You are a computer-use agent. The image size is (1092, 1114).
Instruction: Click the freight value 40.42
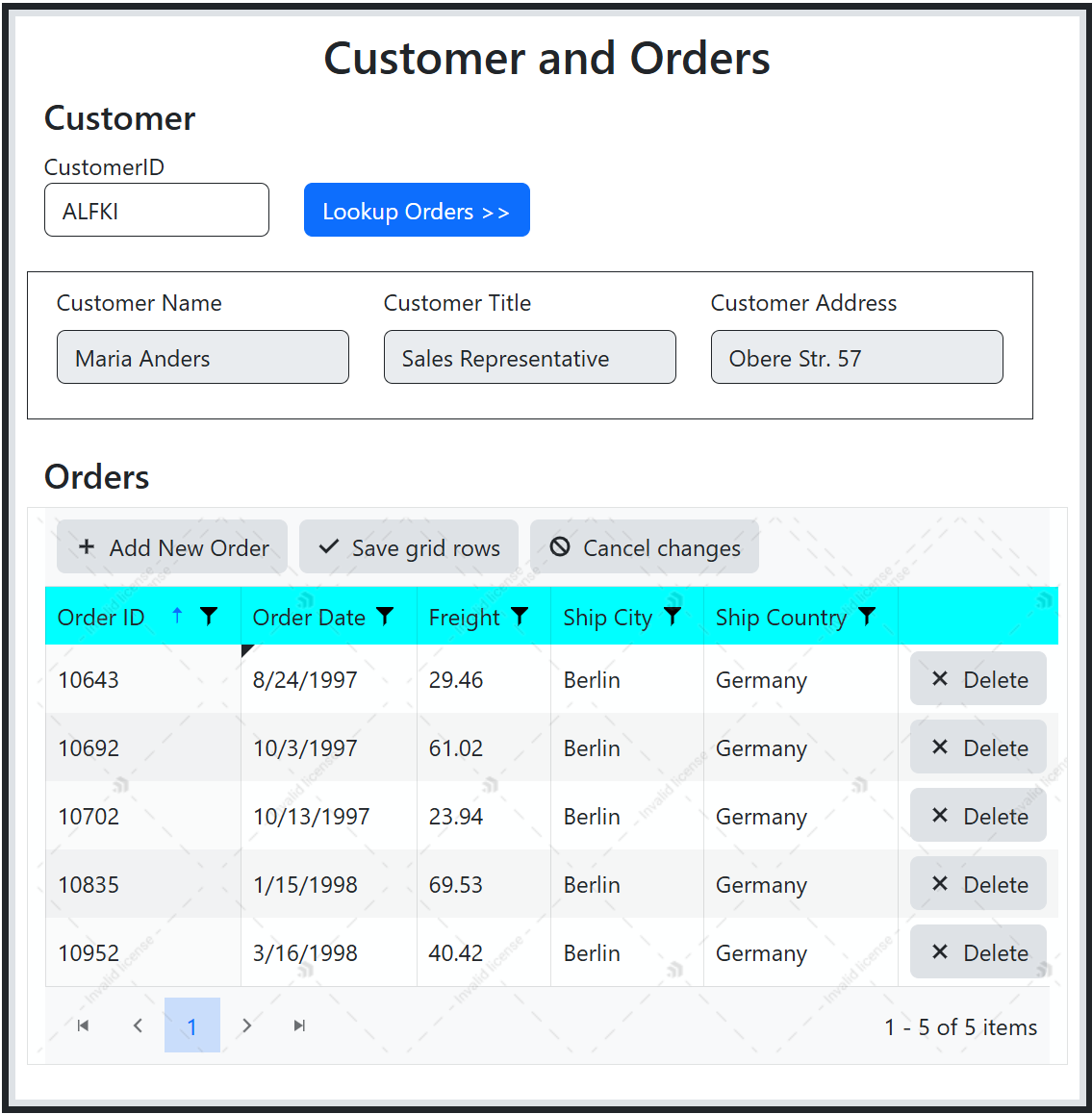coord(455,952)
